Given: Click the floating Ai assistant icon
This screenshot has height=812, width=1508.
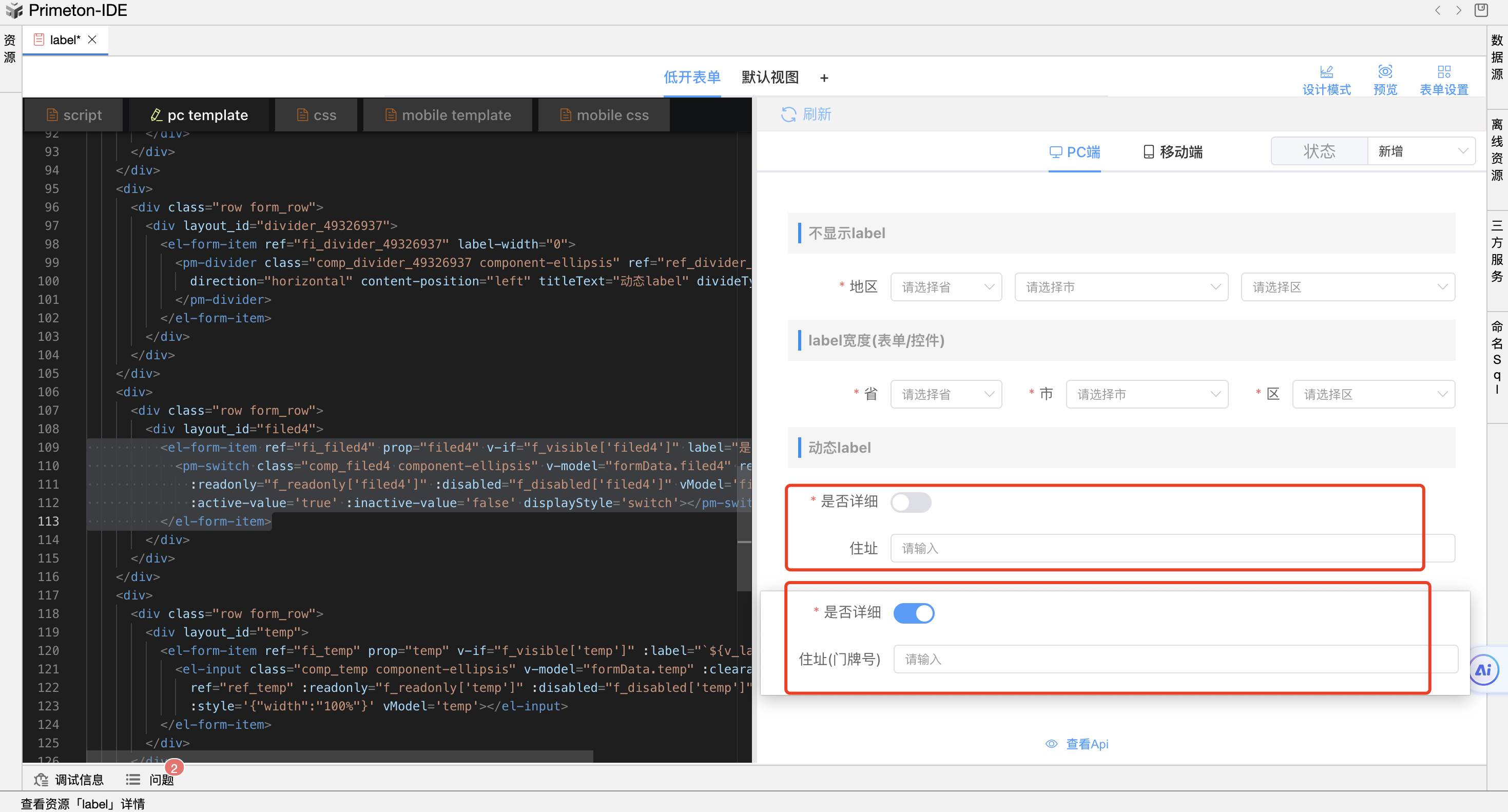Looking at the screenshot, I should [x=1483, y=670].
